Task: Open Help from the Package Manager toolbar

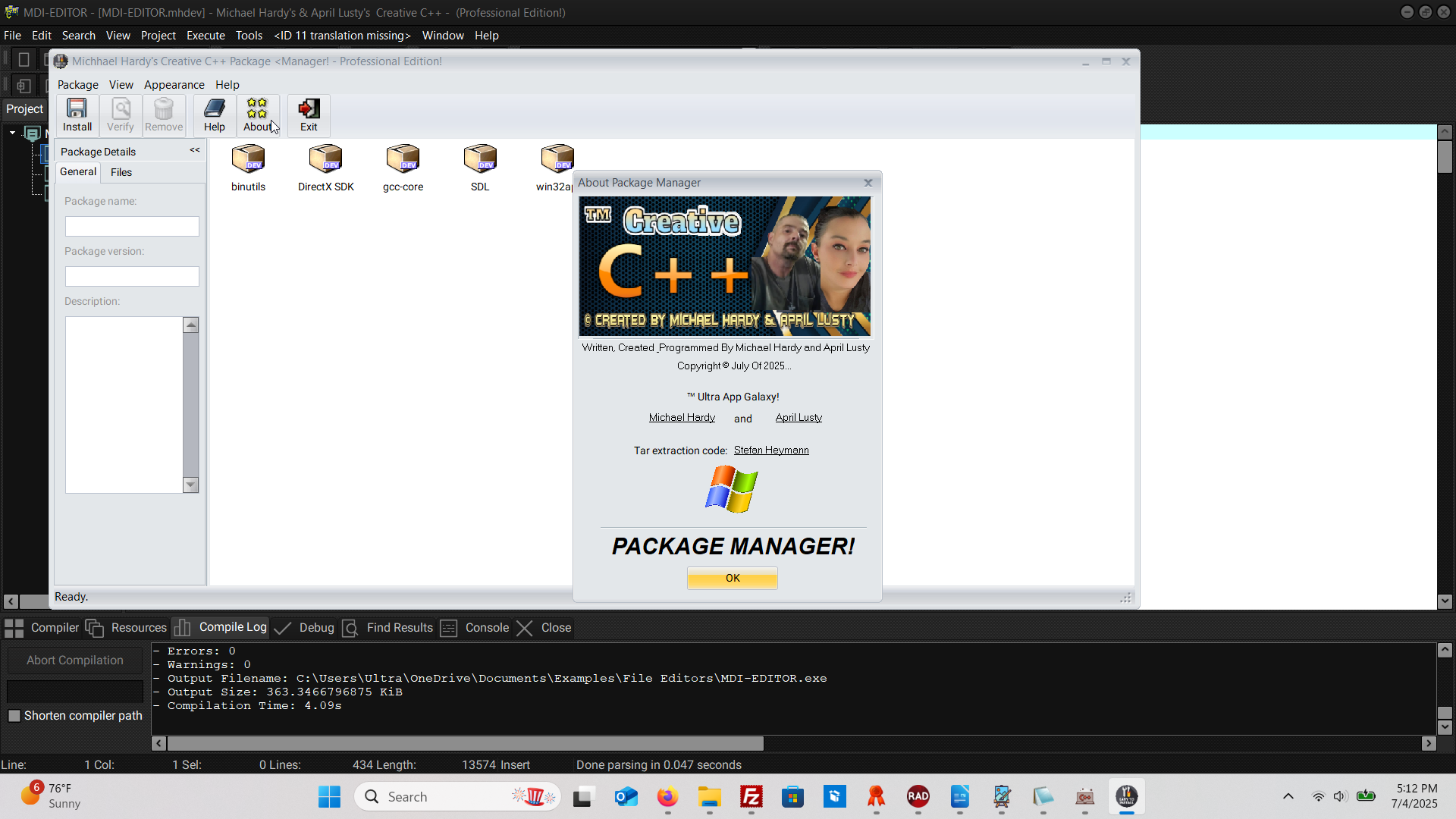Action: (215, 115)
